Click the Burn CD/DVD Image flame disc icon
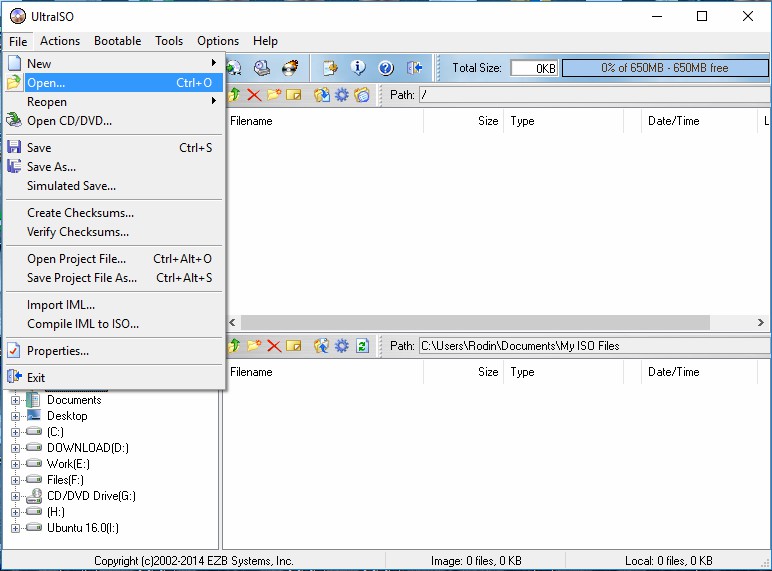 point(290,68)
